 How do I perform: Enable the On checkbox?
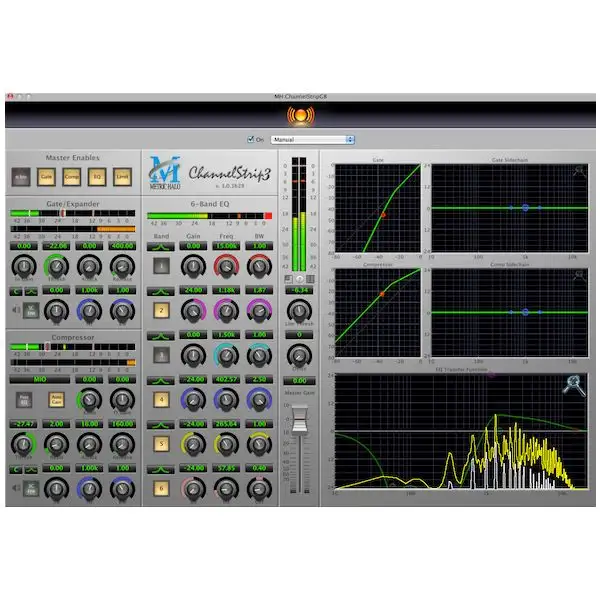[250, 139]
